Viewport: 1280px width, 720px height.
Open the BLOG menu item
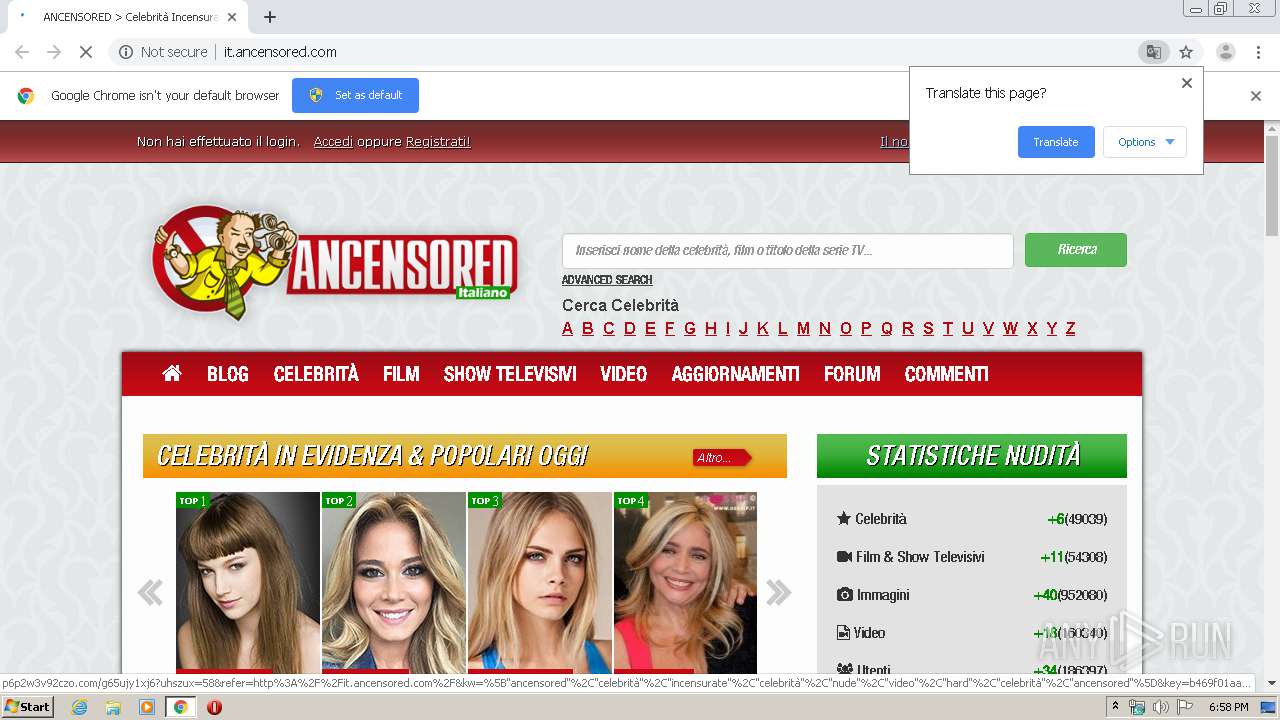[x=228, y=374]
